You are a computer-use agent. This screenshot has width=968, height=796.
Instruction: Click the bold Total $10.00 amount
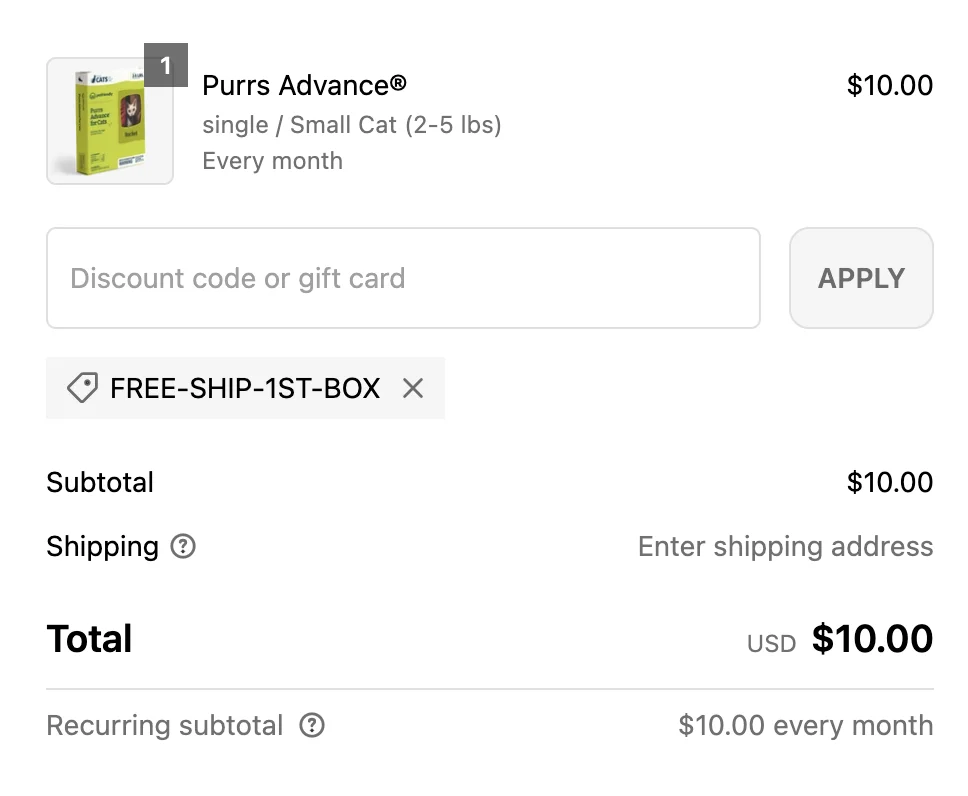(872, 639)
